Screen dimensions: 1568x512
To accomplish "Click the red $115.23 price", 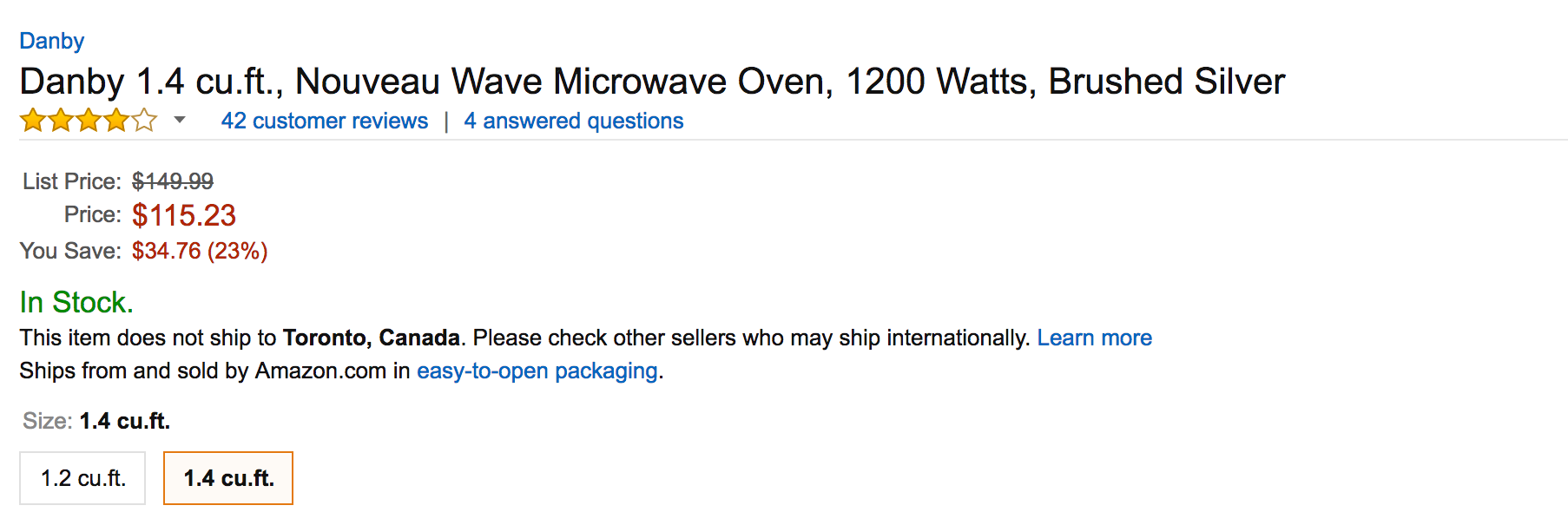I will pyautogui.click(x=183, y=215).
